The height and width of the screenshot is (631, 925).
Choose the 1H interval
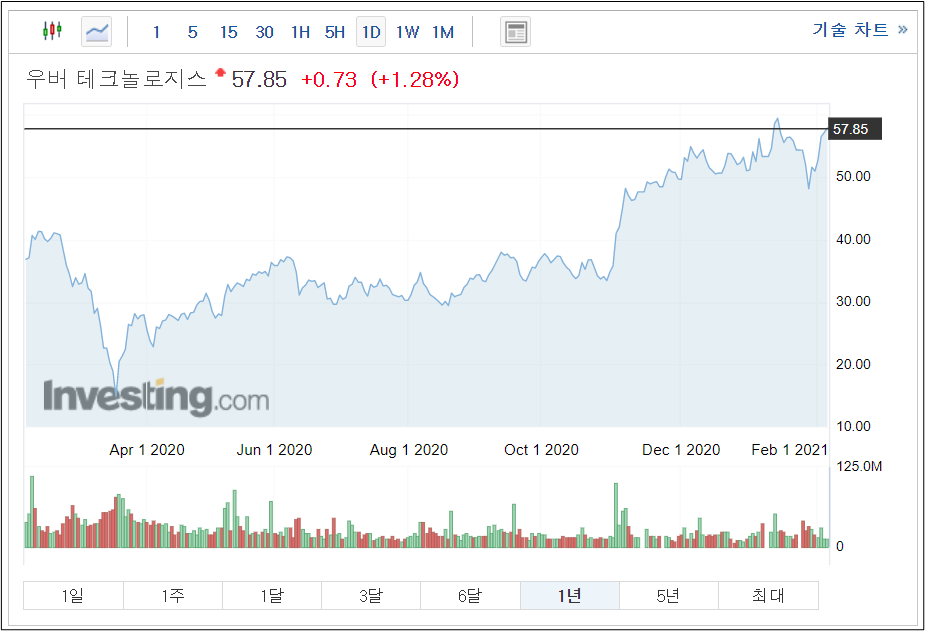[x=300, y=32]
